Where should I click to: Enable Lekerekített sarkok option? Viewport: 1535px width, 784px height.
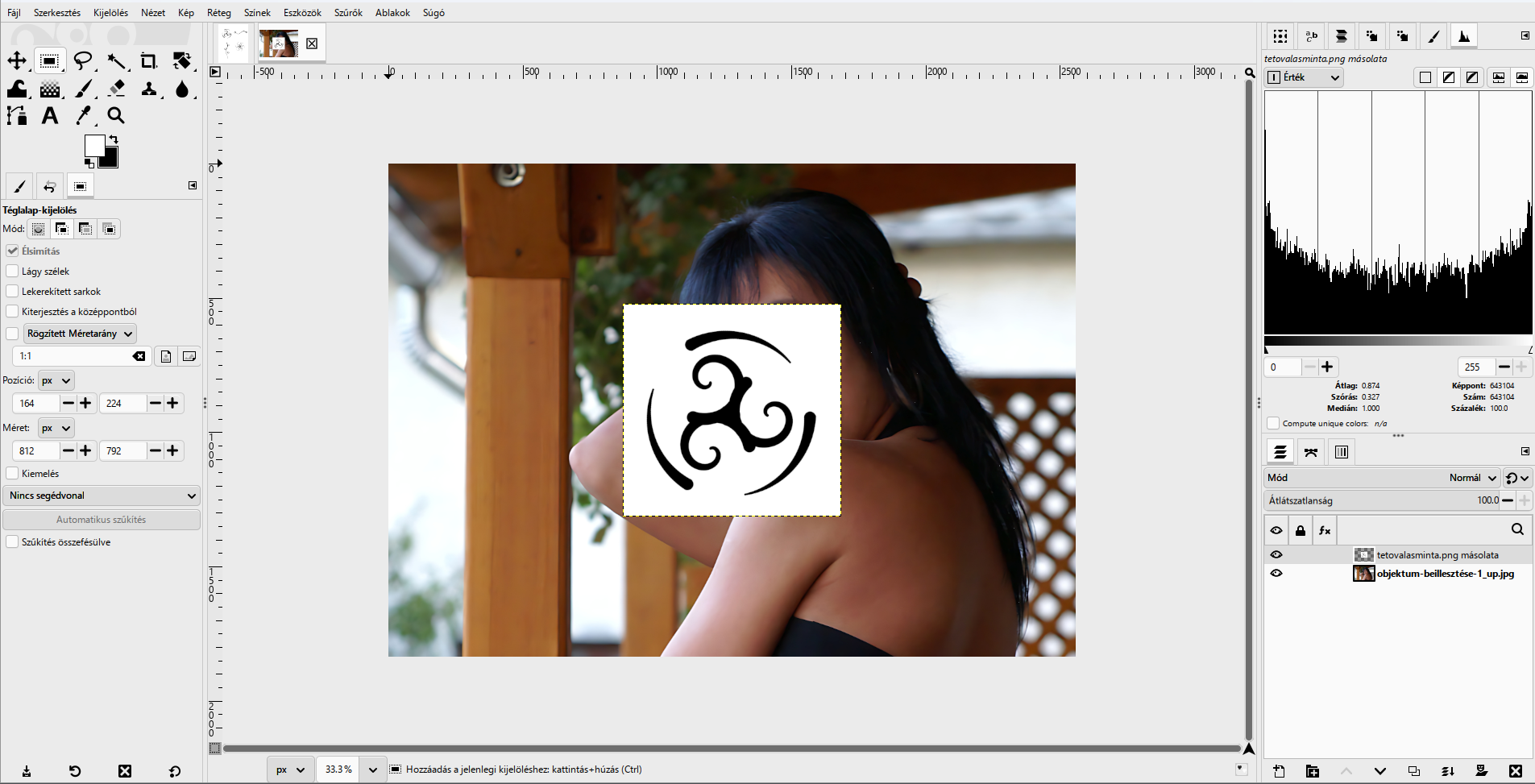[12, 292]
